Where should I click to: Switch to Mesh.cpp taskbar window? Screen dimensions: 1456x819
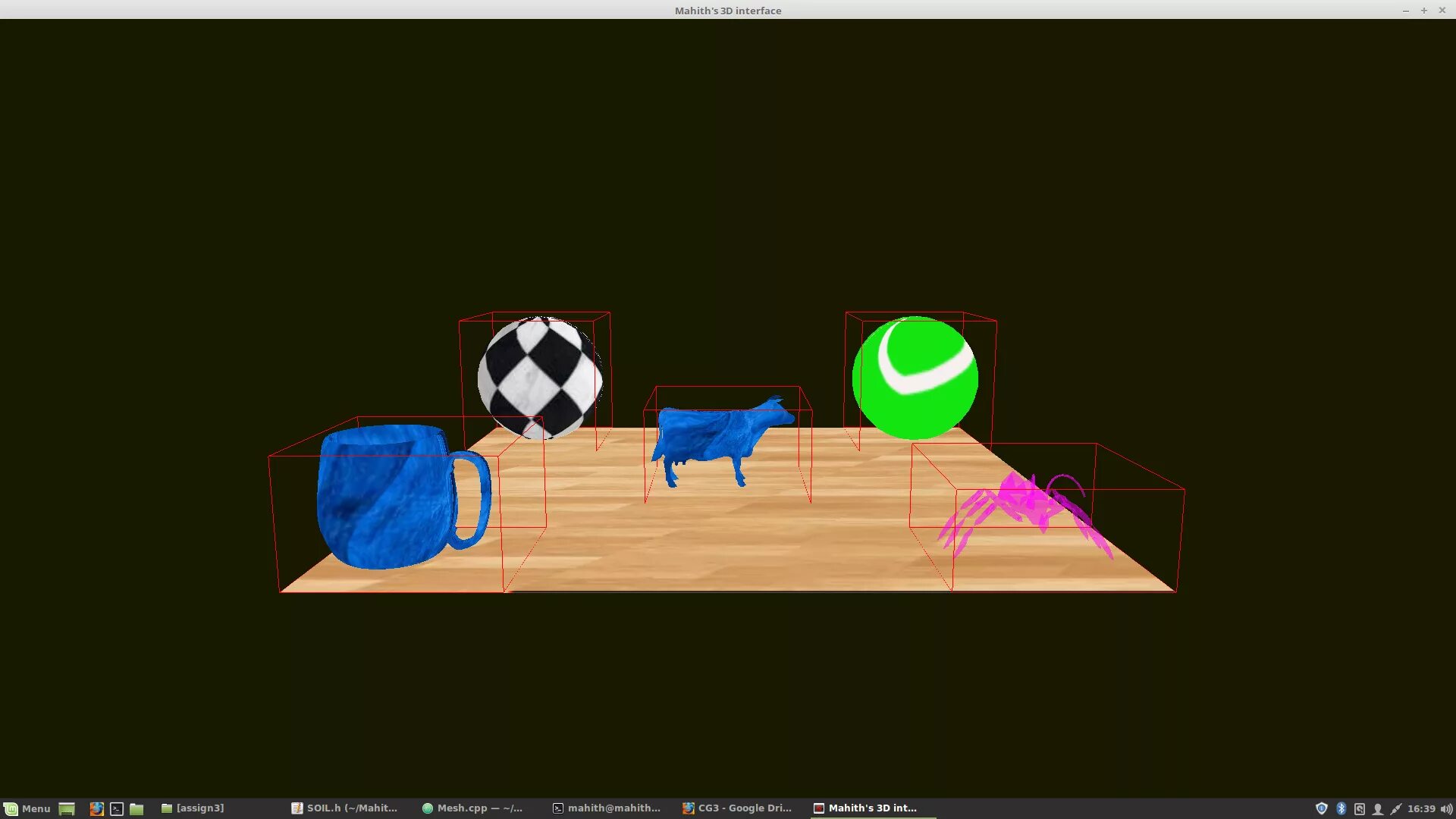point(472,808)
